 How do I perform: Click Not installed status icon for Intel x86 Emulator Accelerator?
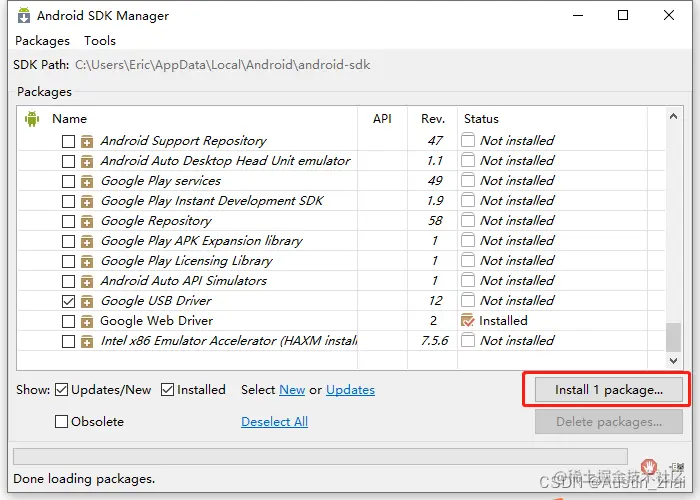(467, 340)
